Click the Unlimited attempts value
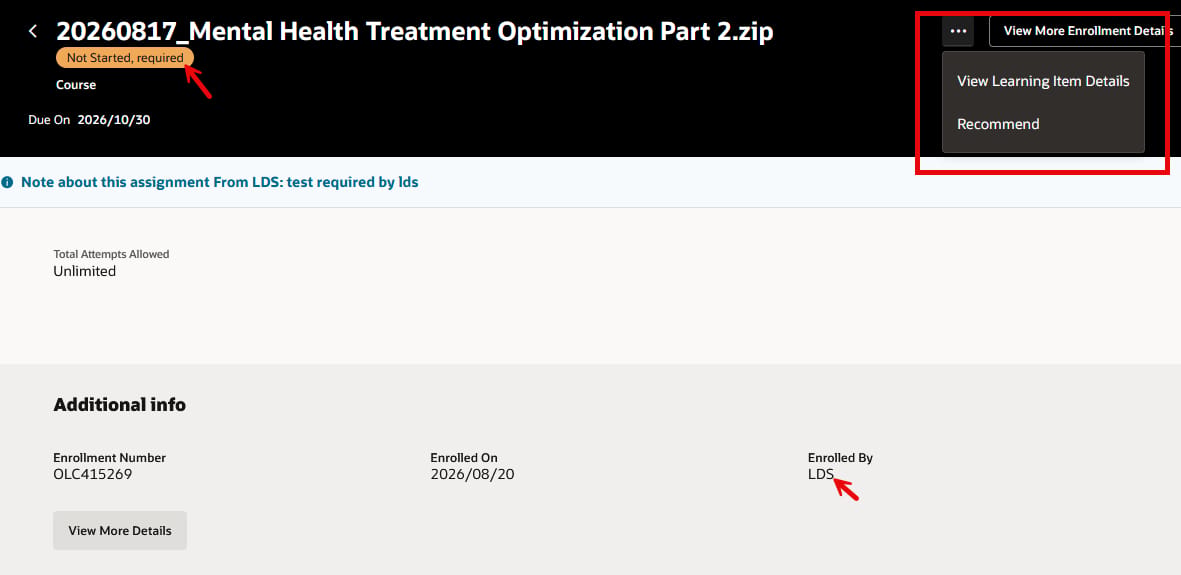Viewport: 1181px width, 575px height. pos(84,271)
